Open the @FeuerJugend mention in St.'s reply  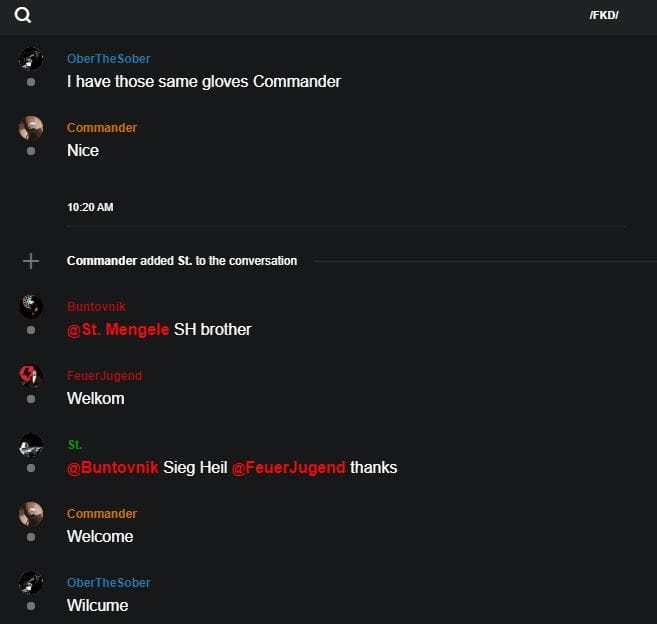point(288,467)
